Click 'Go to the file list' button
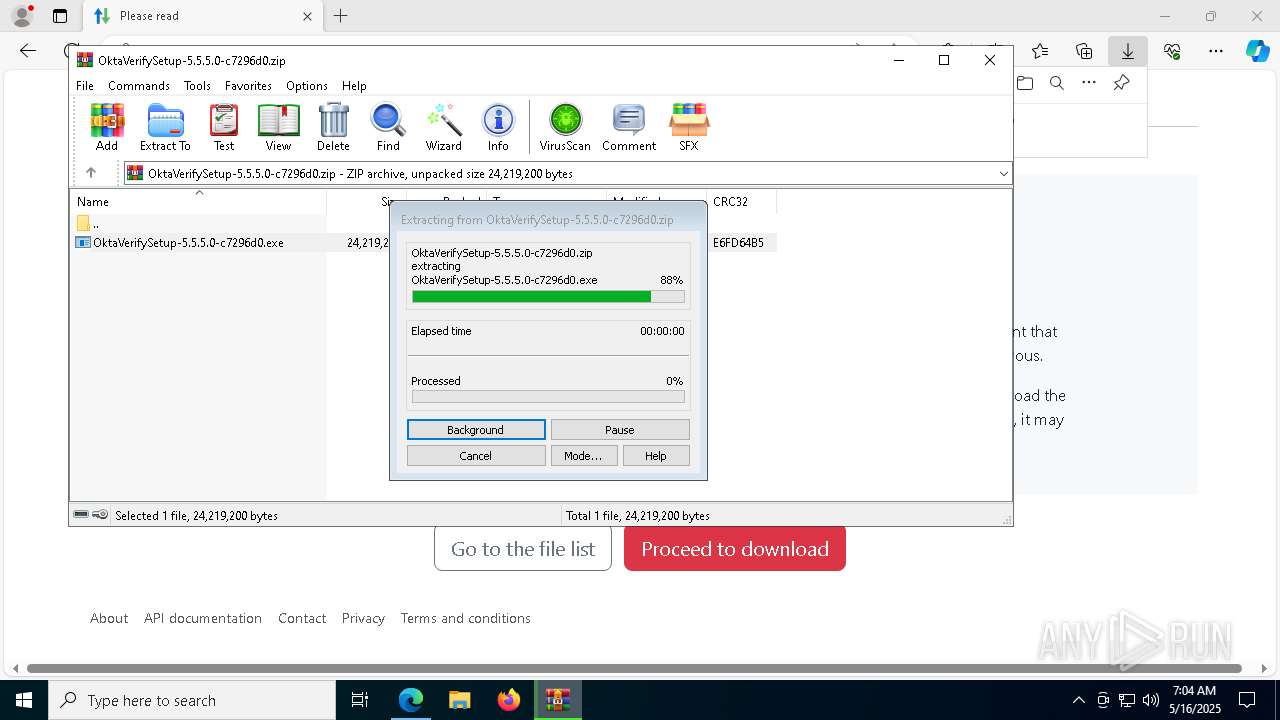 coord(523,549)
